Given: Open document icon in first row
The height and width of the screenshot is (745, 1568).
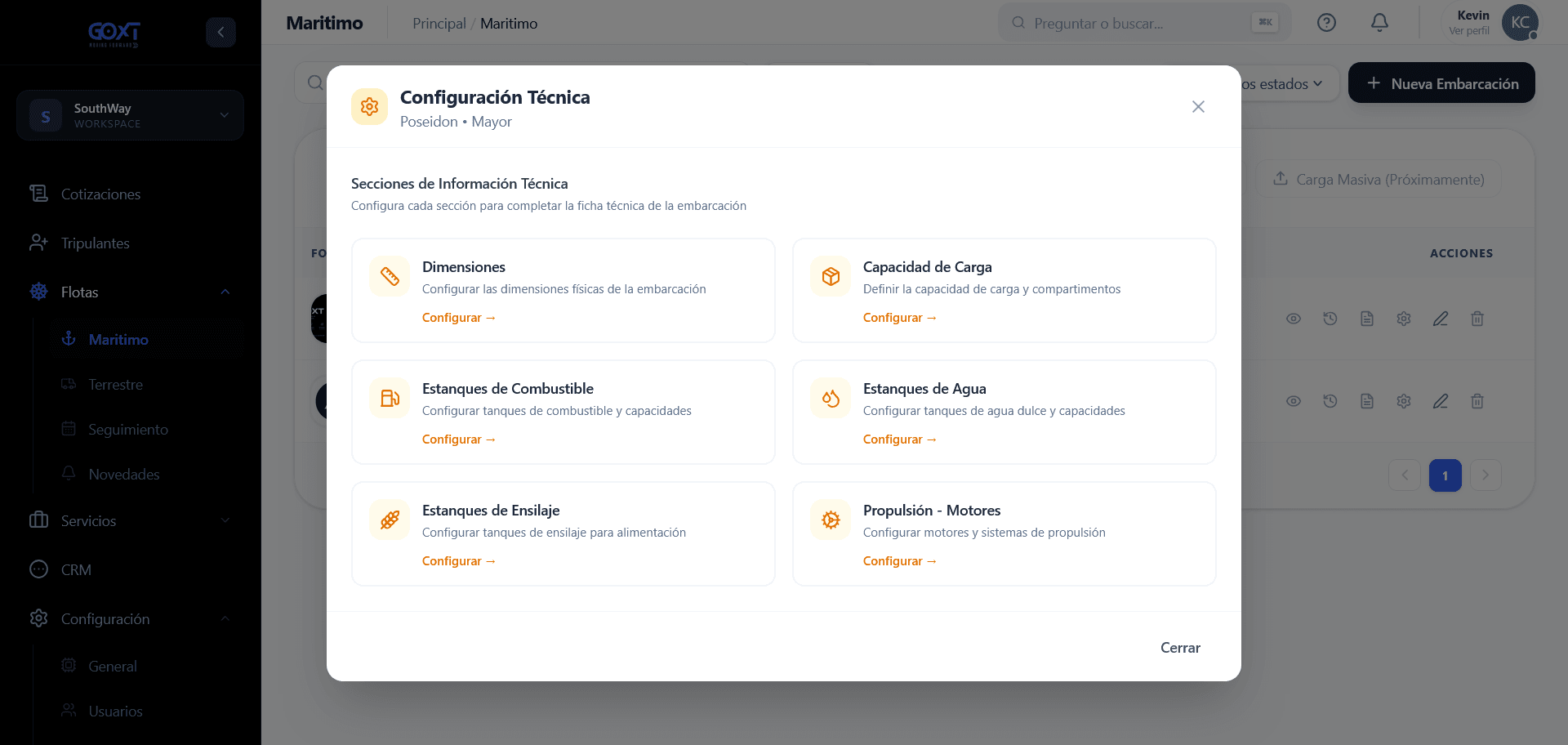Looking at the screenshot, I should (1367, 319).
